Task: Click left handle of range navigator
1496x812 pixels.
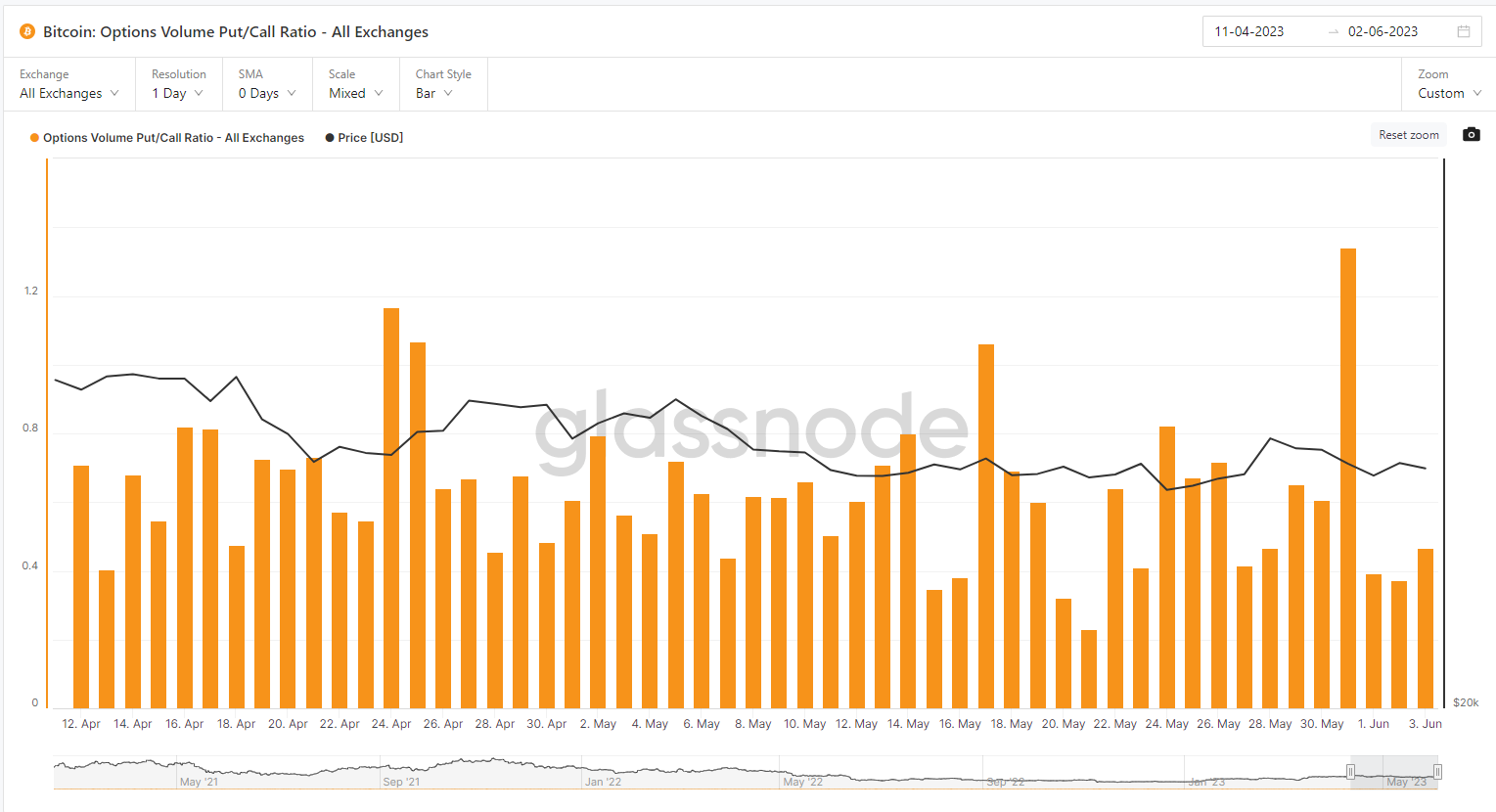Action: [1350, 772]
